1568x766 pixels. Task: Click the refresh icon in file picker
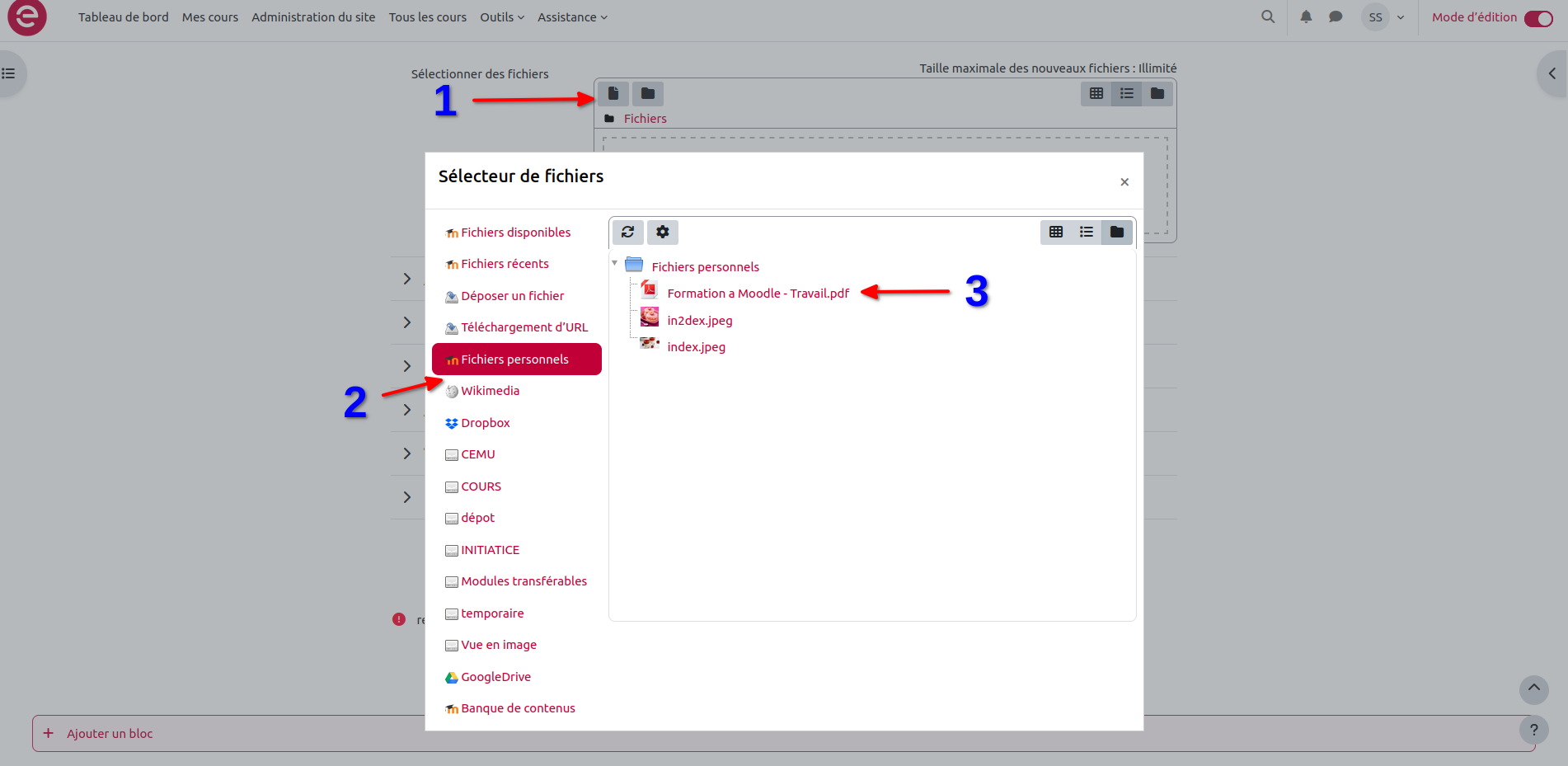click(x=627, y=233)
